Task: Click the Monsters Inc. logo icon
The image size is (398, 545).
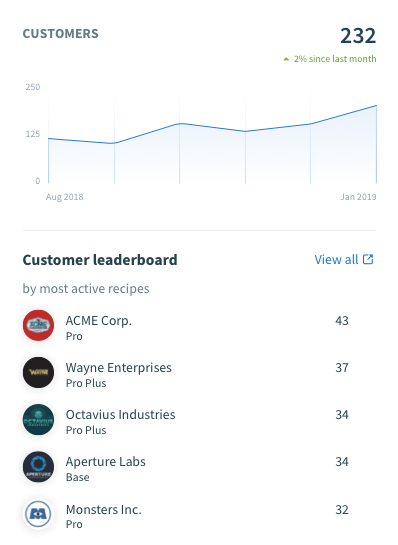Action: (x=38, y=514)
